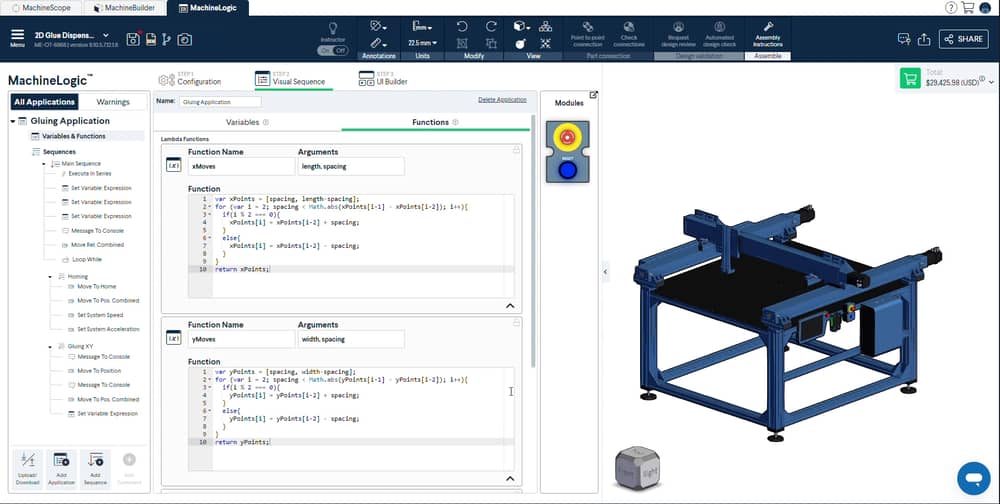1000x504 pixels.
Task: Collapse the Gluing XY sequence node
Action: [50, 346]
